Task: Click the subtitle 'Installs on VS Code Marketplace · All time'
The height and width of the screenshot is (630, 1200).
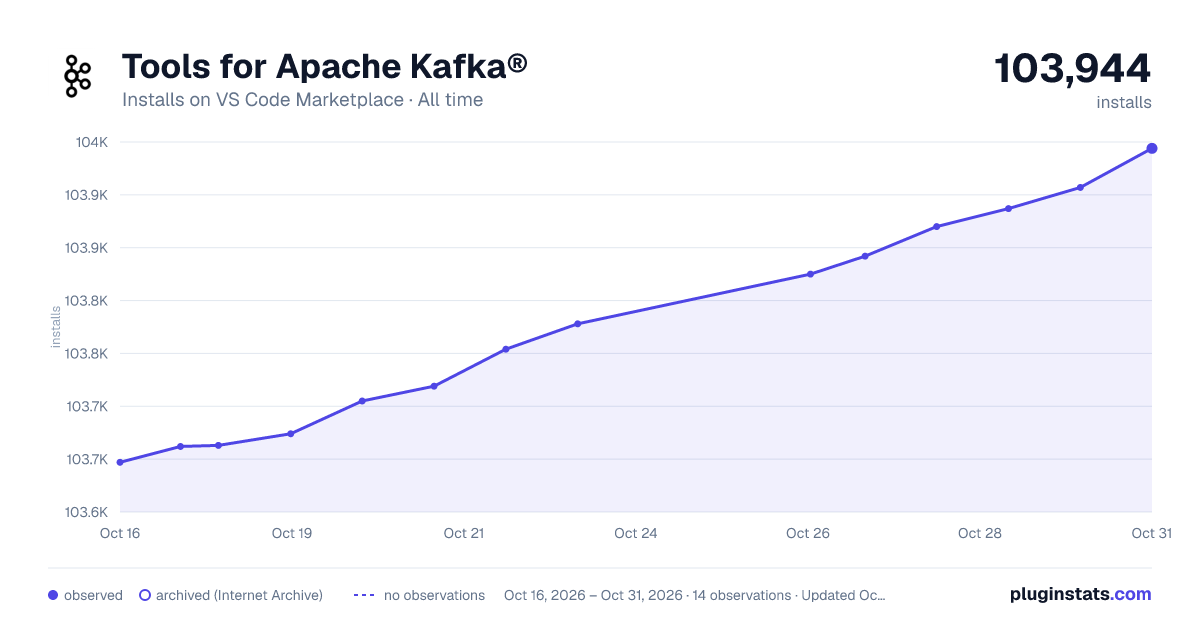Action: [x=302, y=100]
